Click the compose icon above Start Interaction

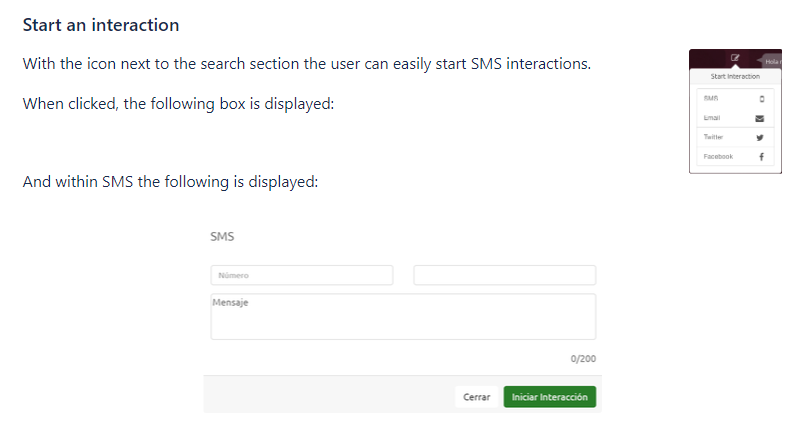tap(735, 58)
